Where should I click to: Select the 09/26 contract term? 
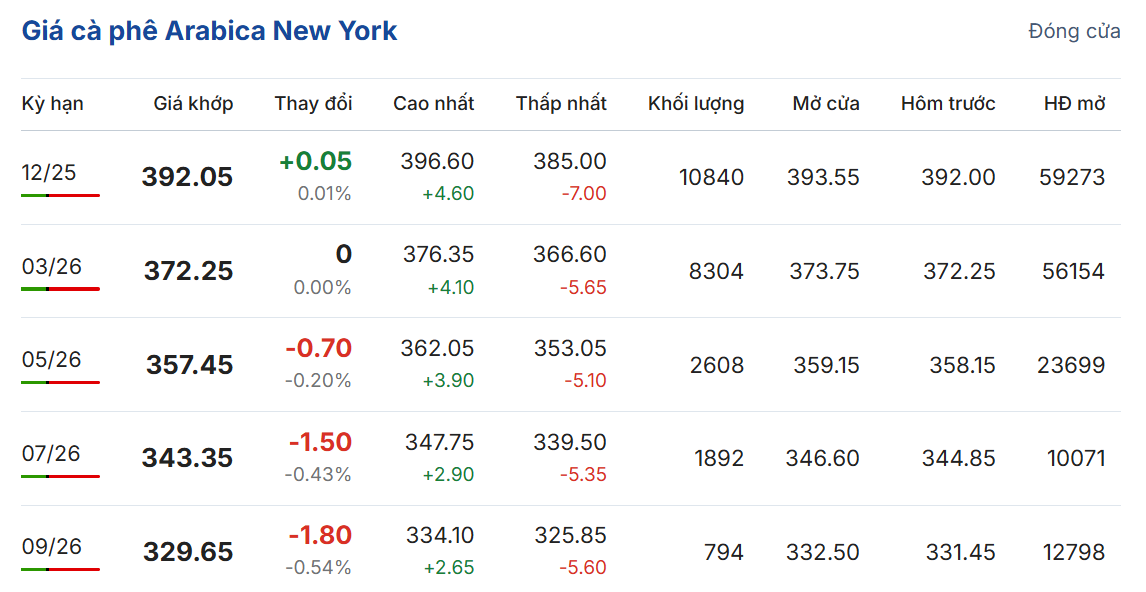(x=52, y=546)
